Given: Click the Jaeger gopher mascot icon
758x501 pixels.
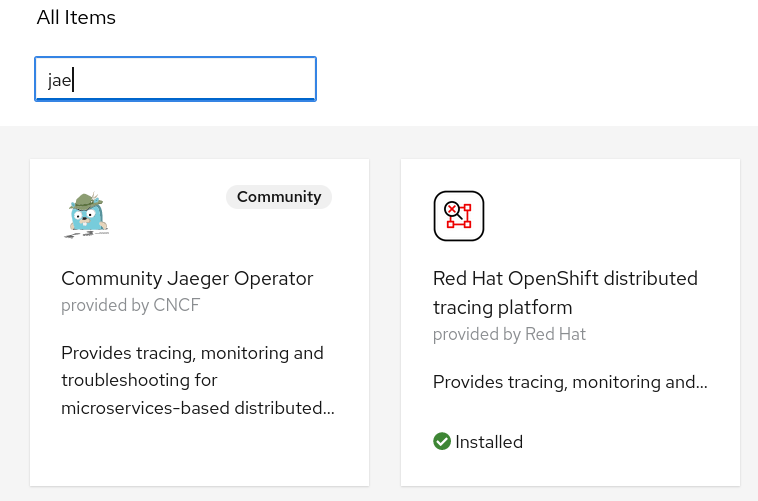Looking at the screenshot, I should (87, 215).
